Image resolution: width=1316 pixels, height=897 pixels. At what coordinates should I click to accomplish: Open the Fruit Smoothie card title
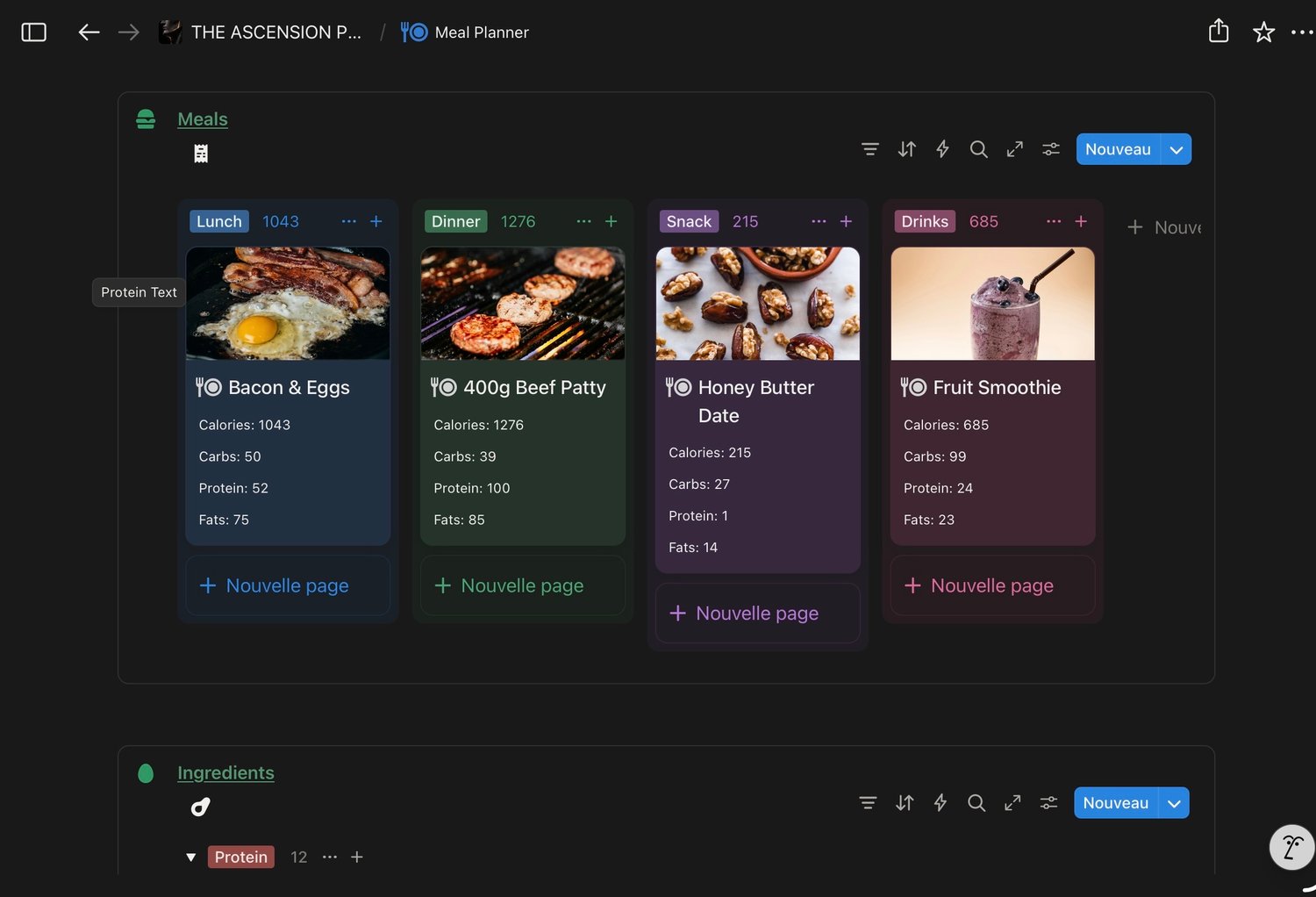(998, 387)
